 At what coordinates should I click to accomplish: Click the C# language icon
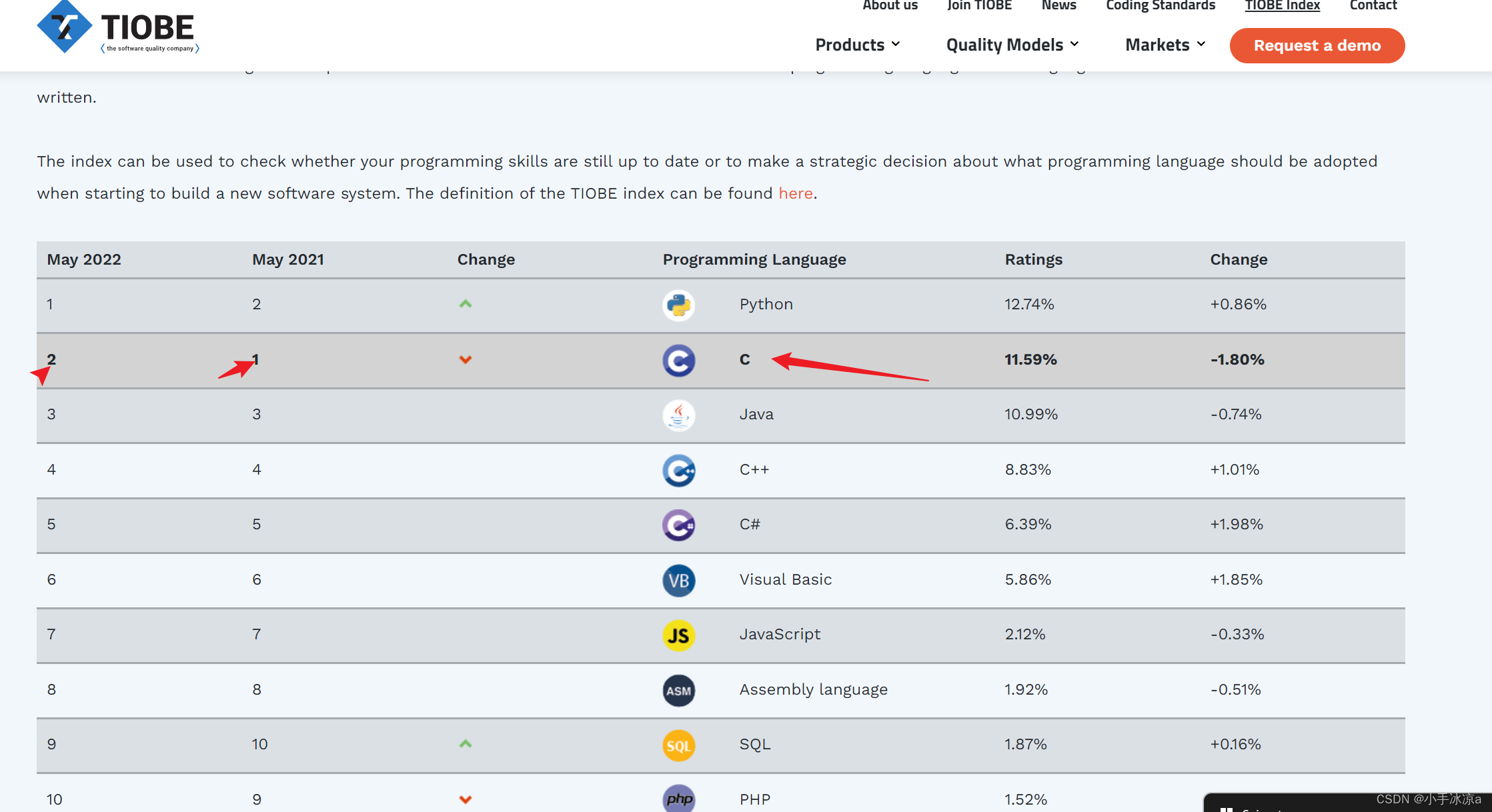click(x=678, y=525)
